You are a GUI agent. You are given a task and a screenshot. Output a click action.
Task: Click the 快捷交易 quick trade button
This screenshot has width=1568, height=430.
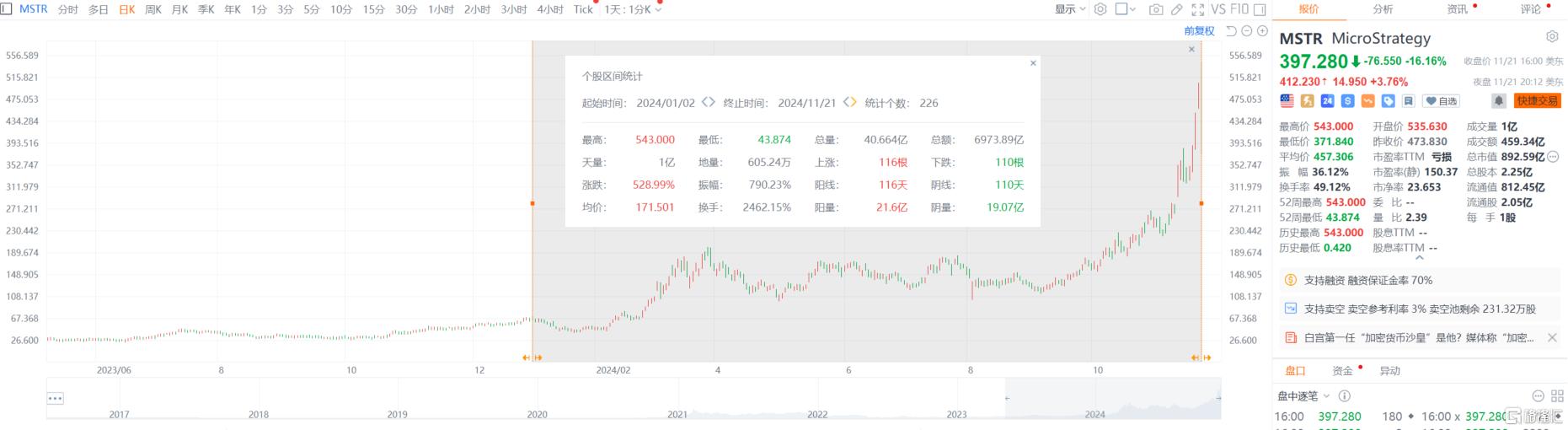(1537, 100)
